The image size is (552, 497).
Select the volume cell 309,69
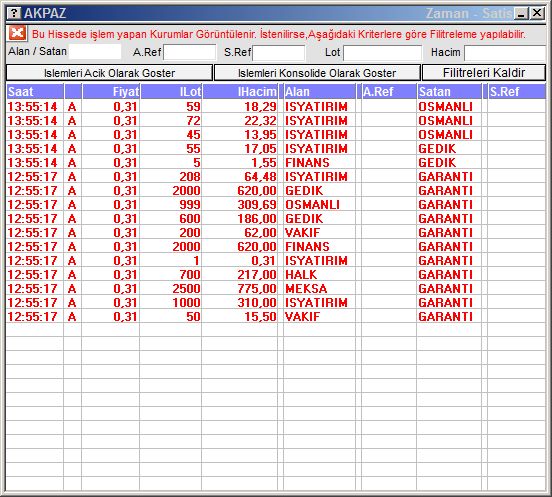257,205
